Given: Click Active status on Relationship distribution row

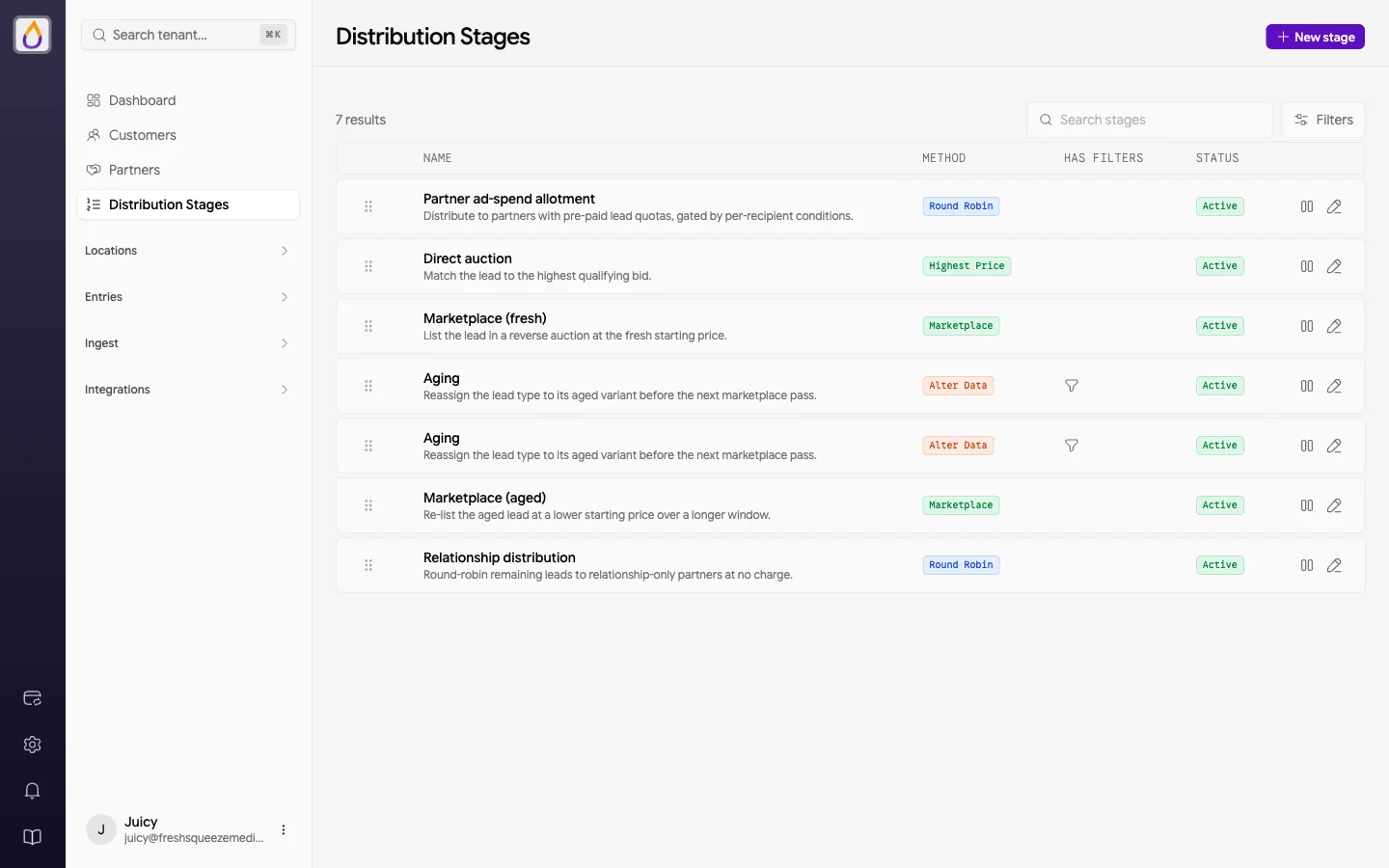Looking at the screenshot, I should click(1219, 565).
